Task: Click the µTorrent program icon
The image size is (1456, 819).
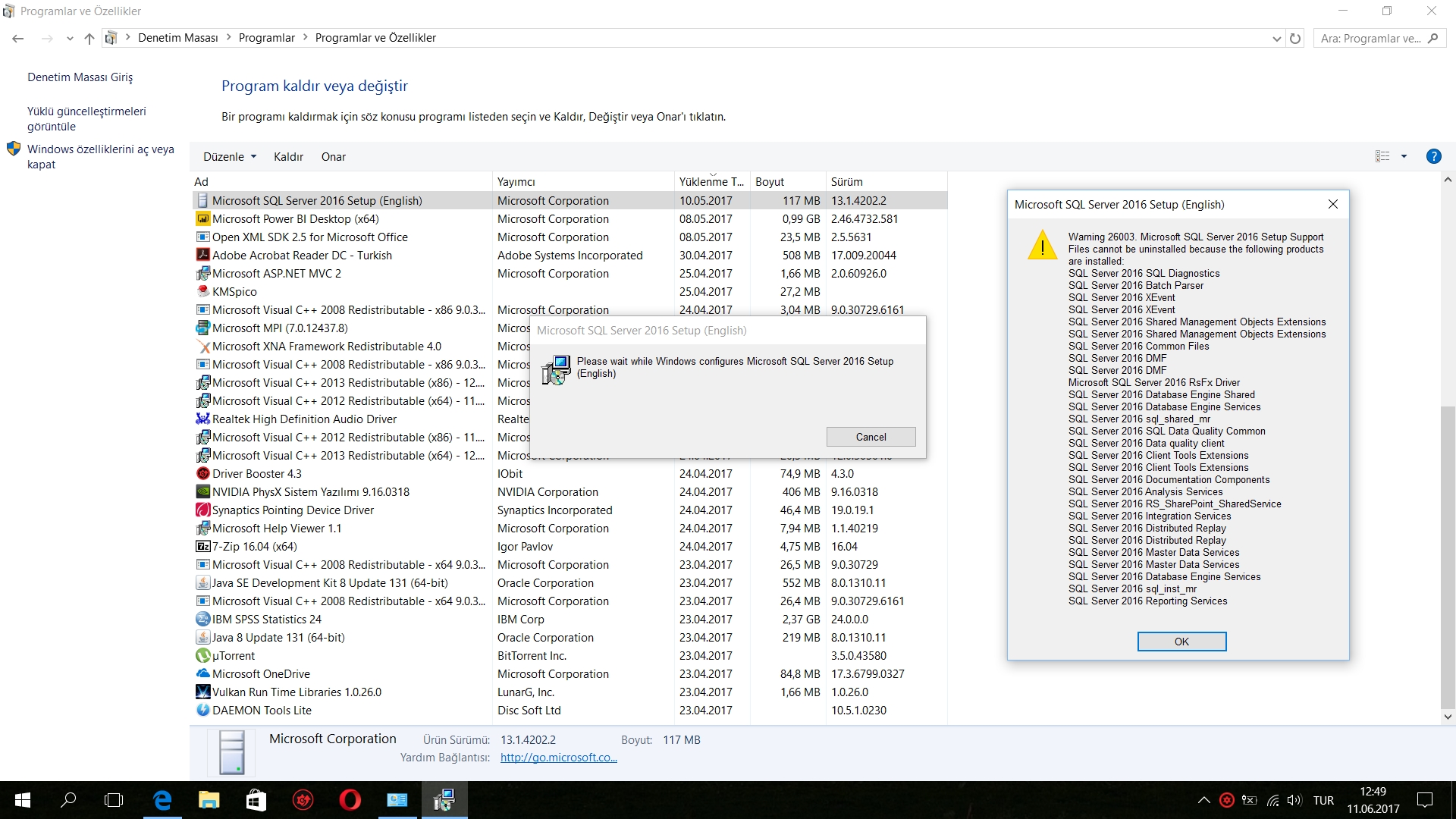Action: tap(202, 655)
